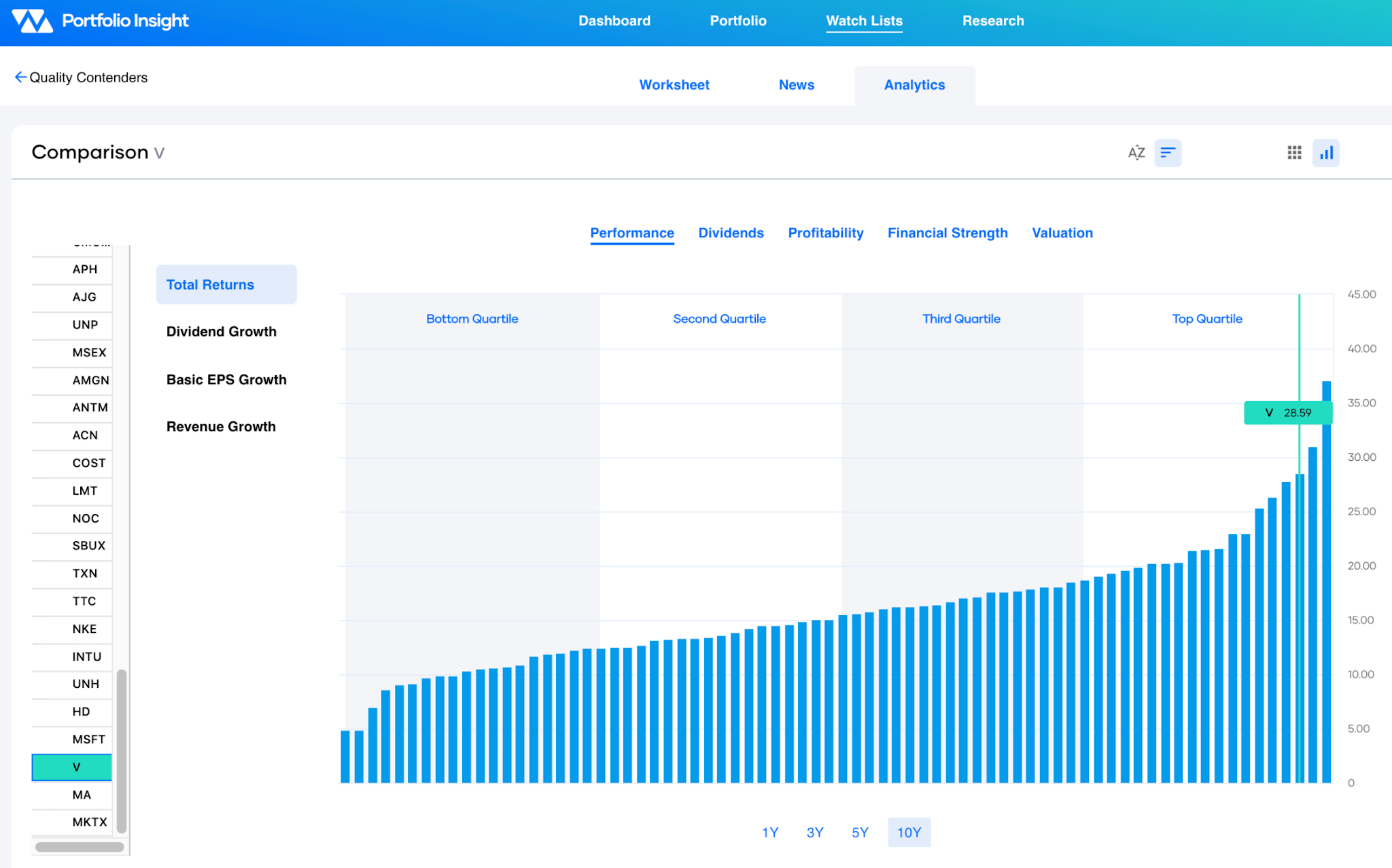Image resolution: width=1392 pixels, height=868 pixels.
Task: Select ACN in the ticker list
Action: pos(72,436)
